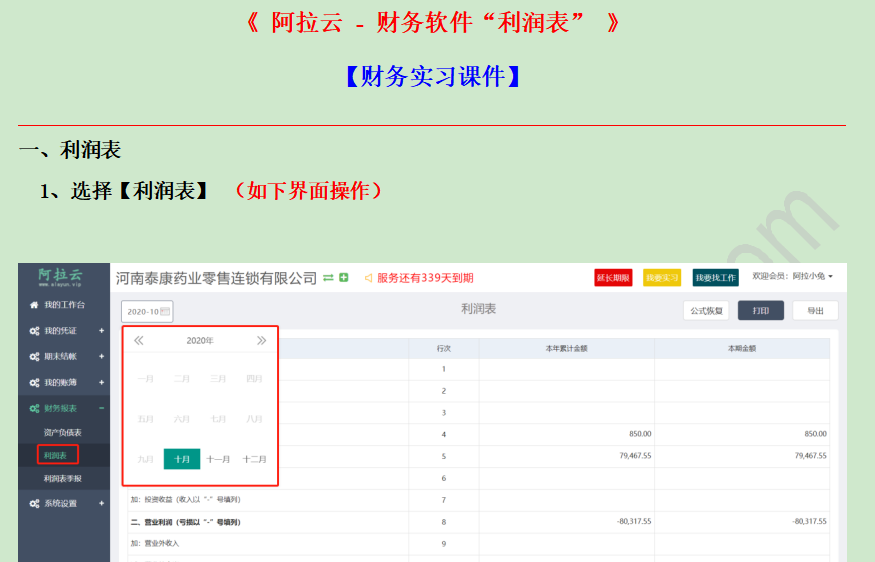Select 利润表 in the sidebar
Image resolution: width=875 pixels, height=562 pixels.
(55, 455)
